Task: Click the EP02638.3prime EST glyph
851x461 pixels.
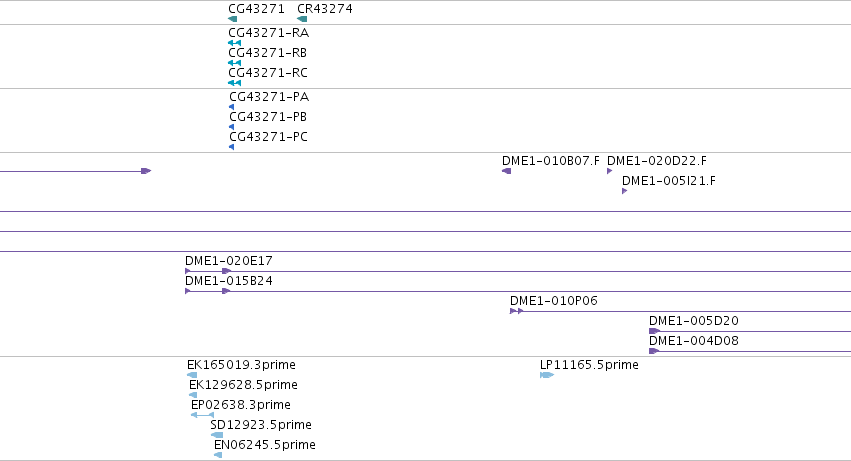Action: (202, 415)
